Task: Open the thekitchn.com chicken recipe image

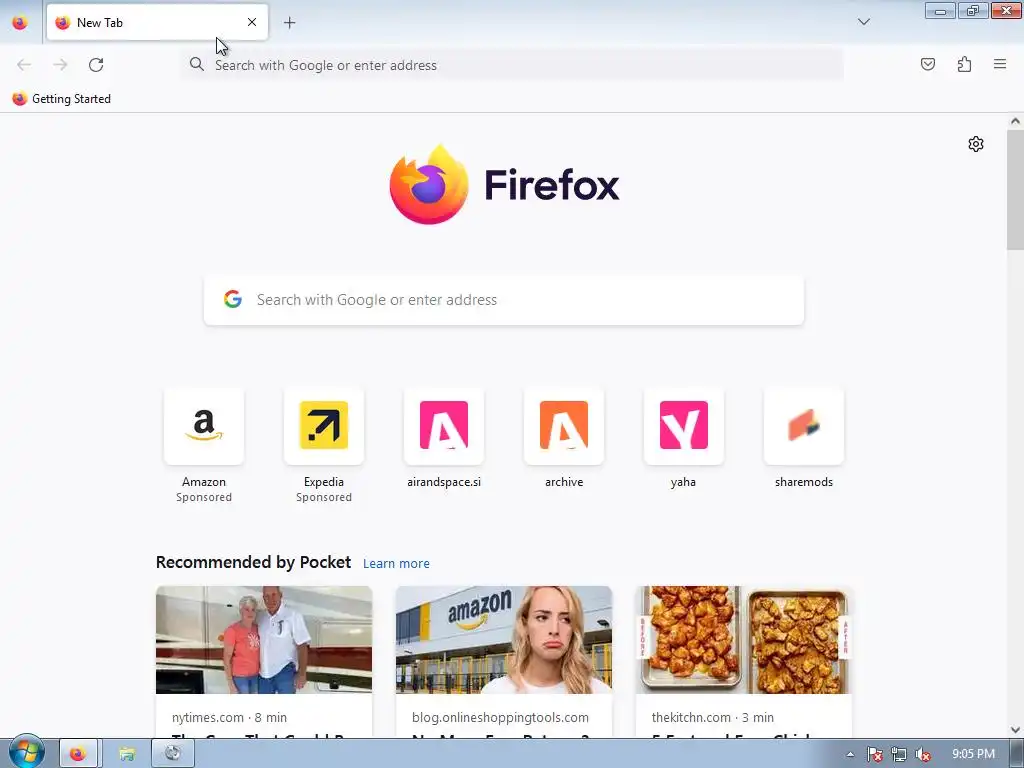Action: tap(744, 639)
